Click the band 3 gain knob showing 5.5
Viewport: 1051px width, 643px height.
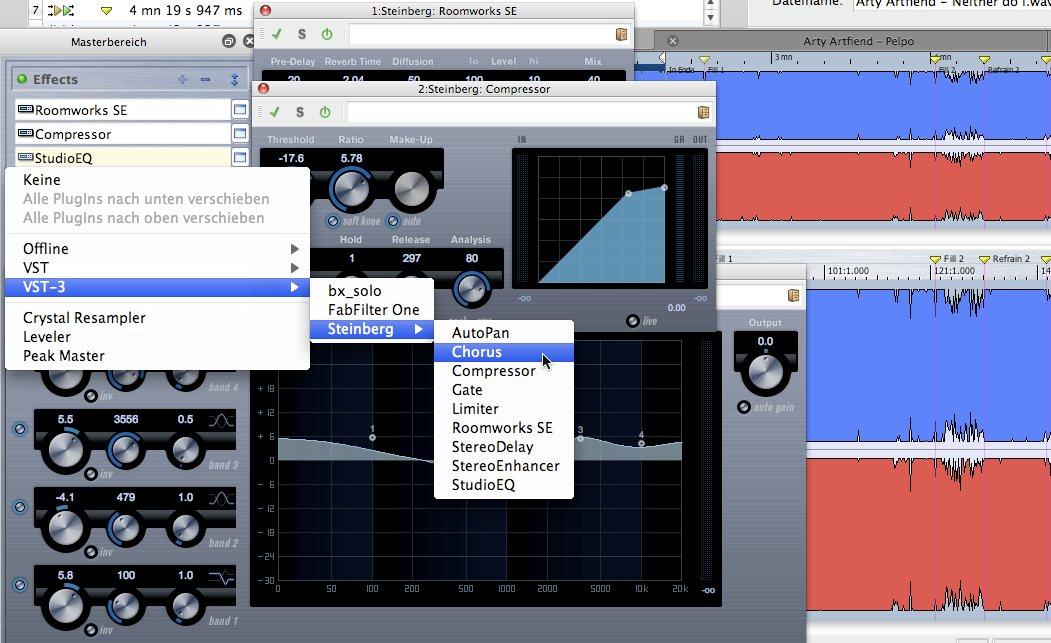click(x=65, y=451)
